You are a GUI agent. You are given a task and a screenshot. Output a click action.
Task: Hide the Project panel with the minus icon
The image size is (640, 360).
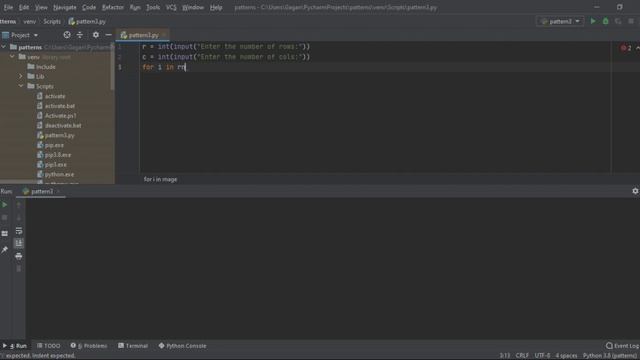(x=109, y=35)
